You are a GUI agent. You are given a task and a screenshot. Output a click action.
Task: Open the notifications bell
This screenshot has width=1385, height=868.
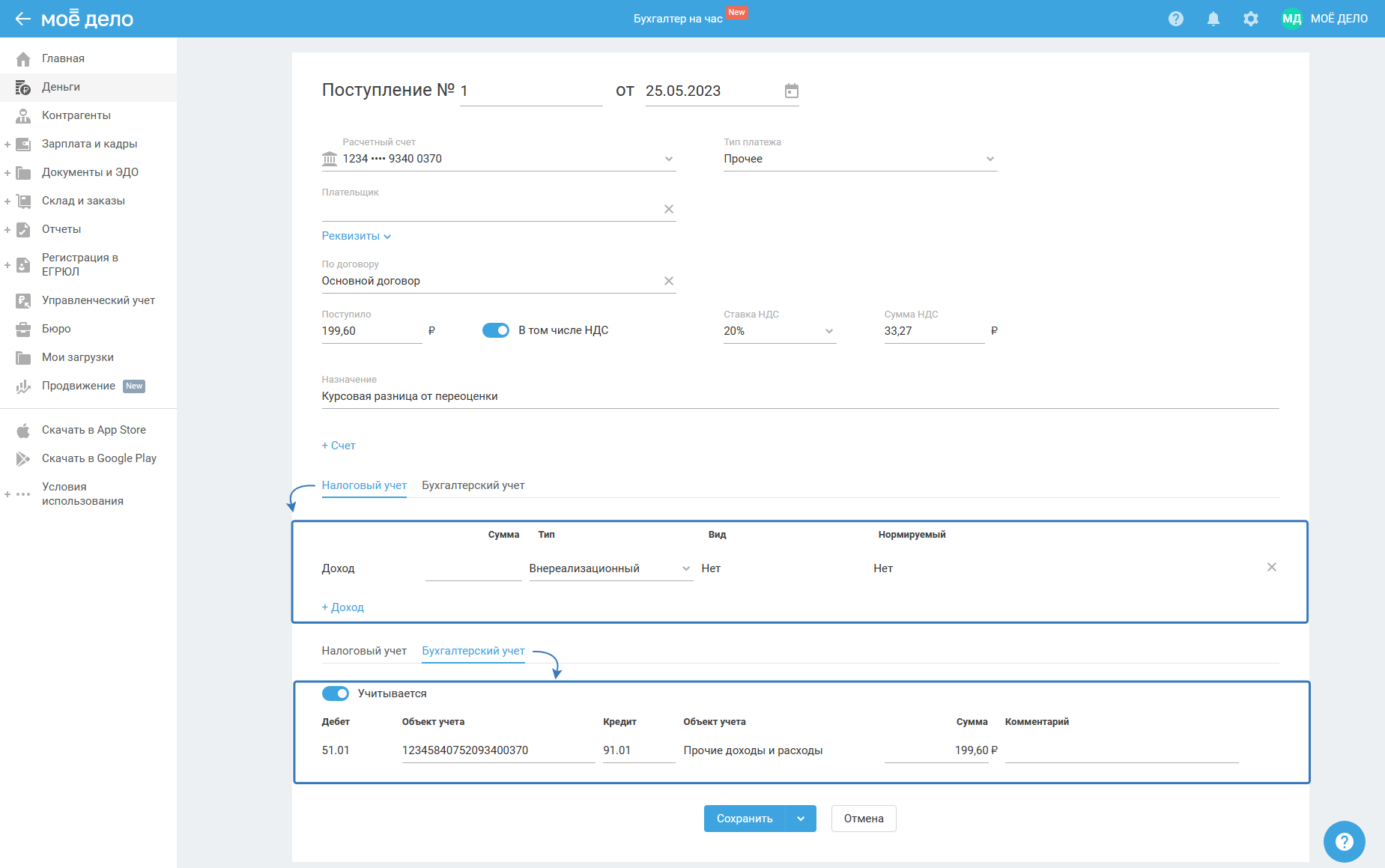tap(1213, 19)
